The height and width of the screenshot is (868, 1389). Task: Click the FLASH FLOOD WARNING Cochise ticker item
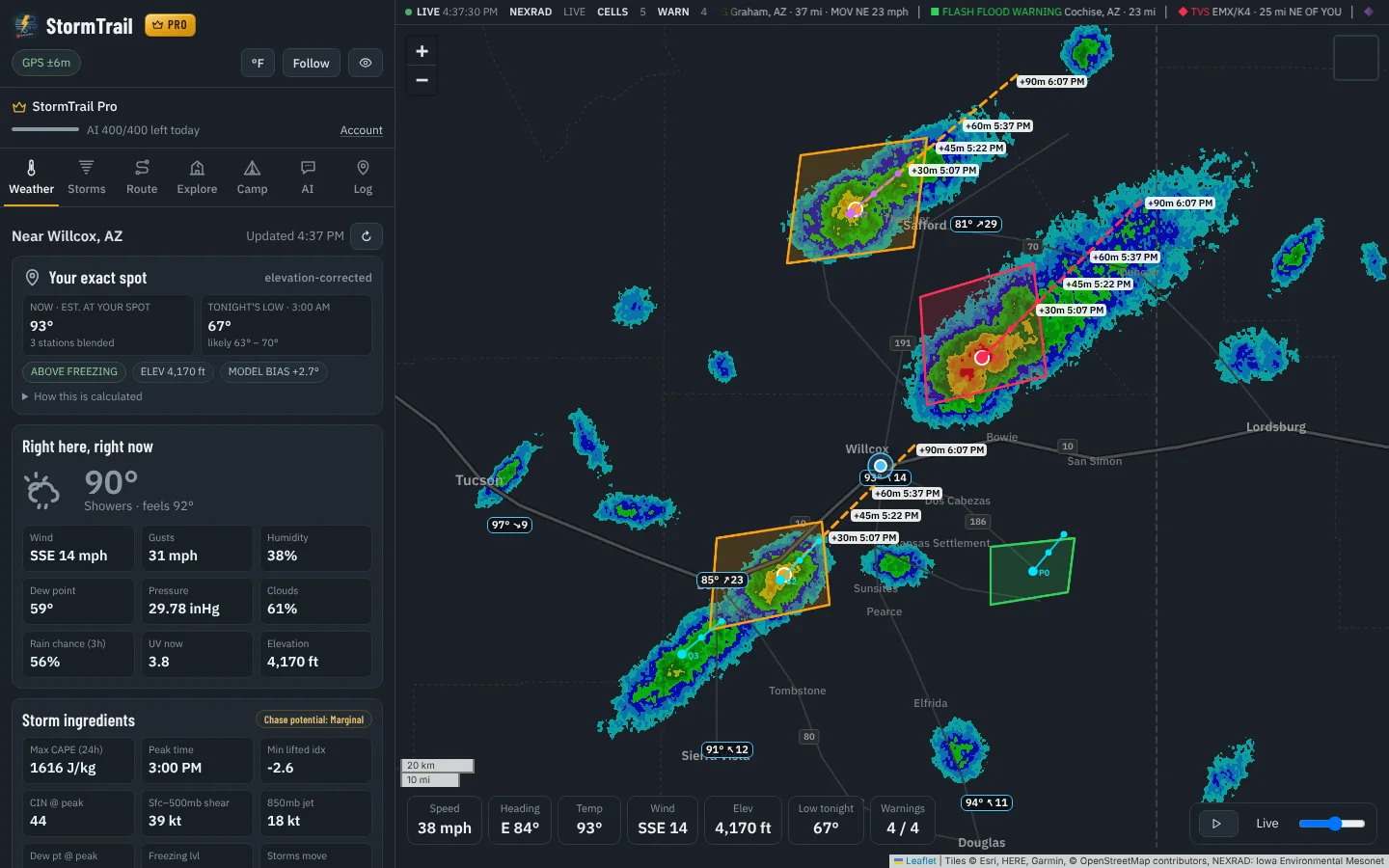tap(1043, 12)
